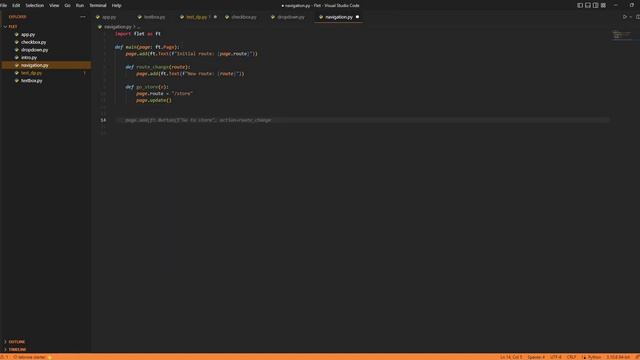Click line number 14 in the gutter
Screen dimensions: 640x360
point(103,120)
